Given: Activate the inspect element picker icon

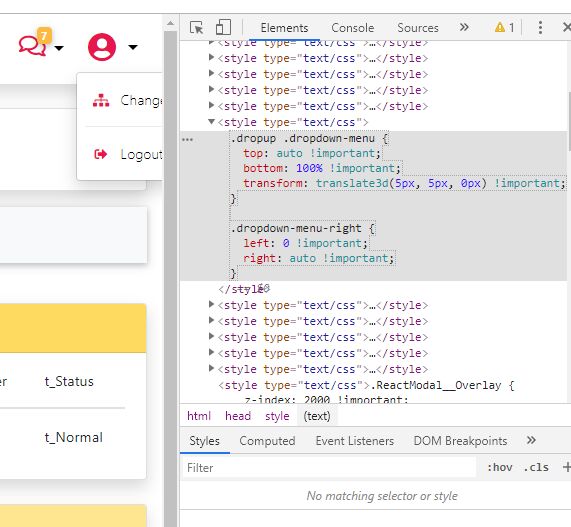Looking at the screenshot, I should [197, 27].
